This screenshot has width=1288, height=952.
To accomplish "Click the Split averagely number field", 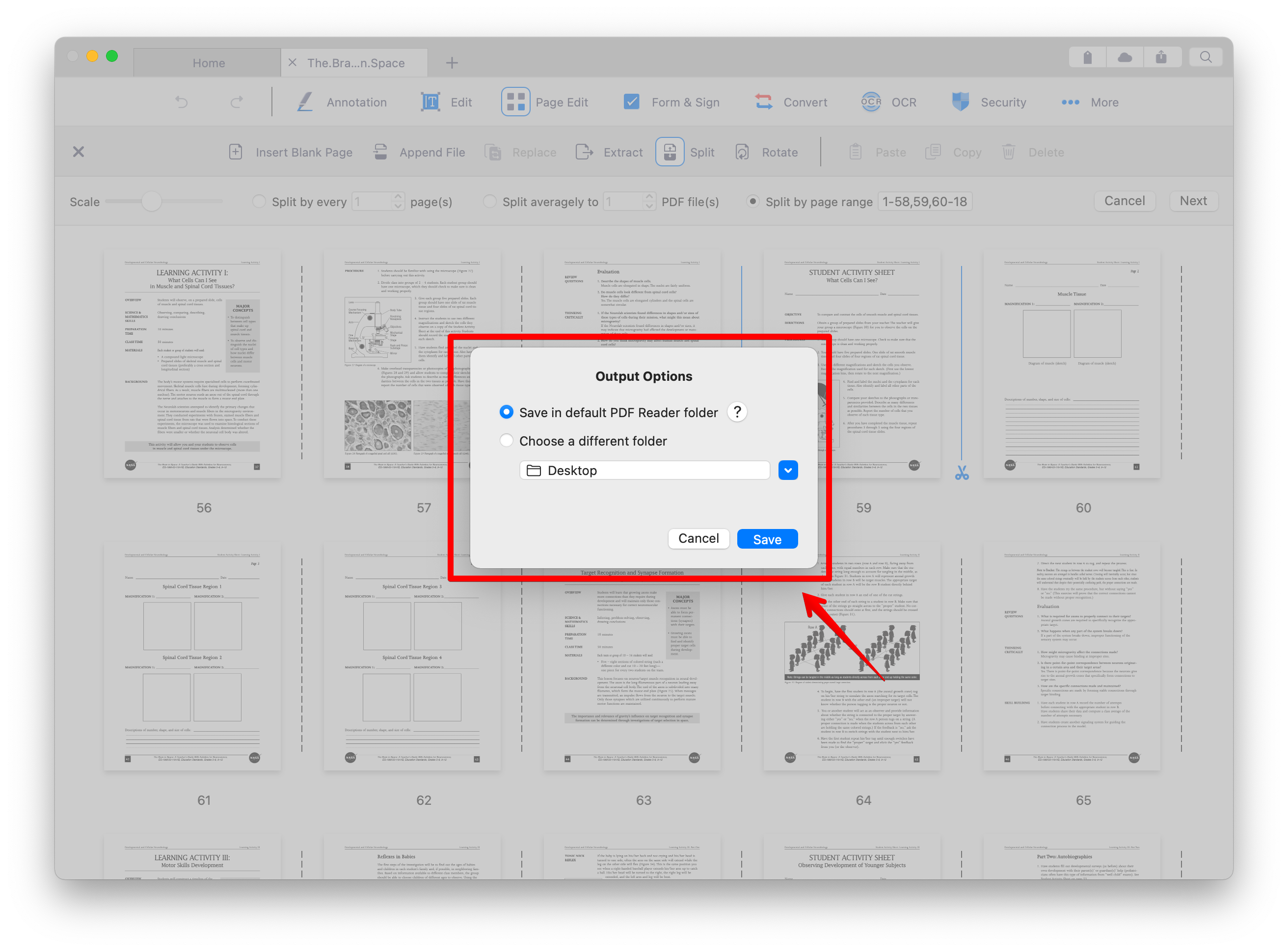I will tap(623, 201).
